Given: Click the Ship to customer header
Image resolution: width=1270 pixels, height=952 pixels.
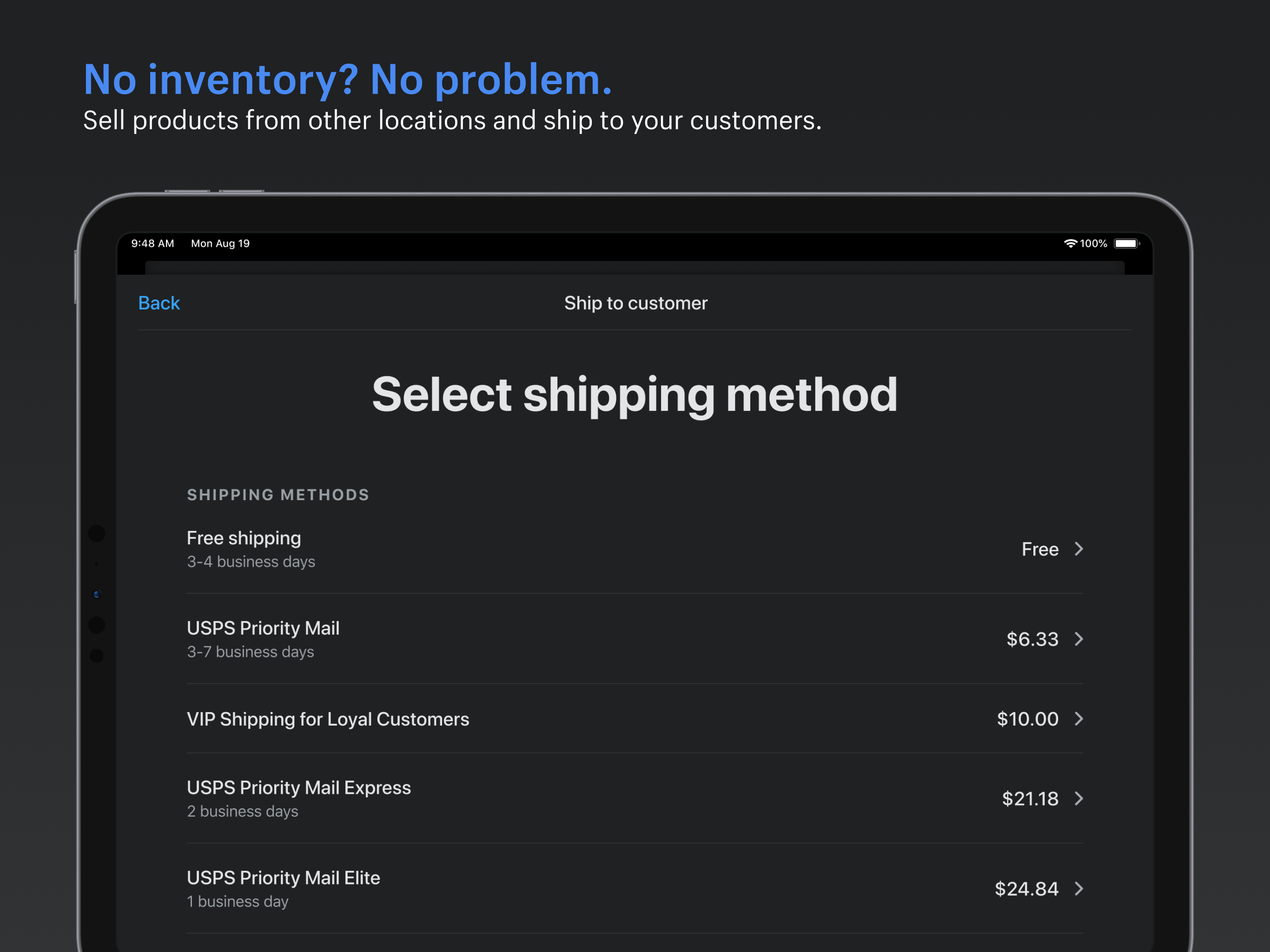Looking at the screenshot, I should (635, 303).
